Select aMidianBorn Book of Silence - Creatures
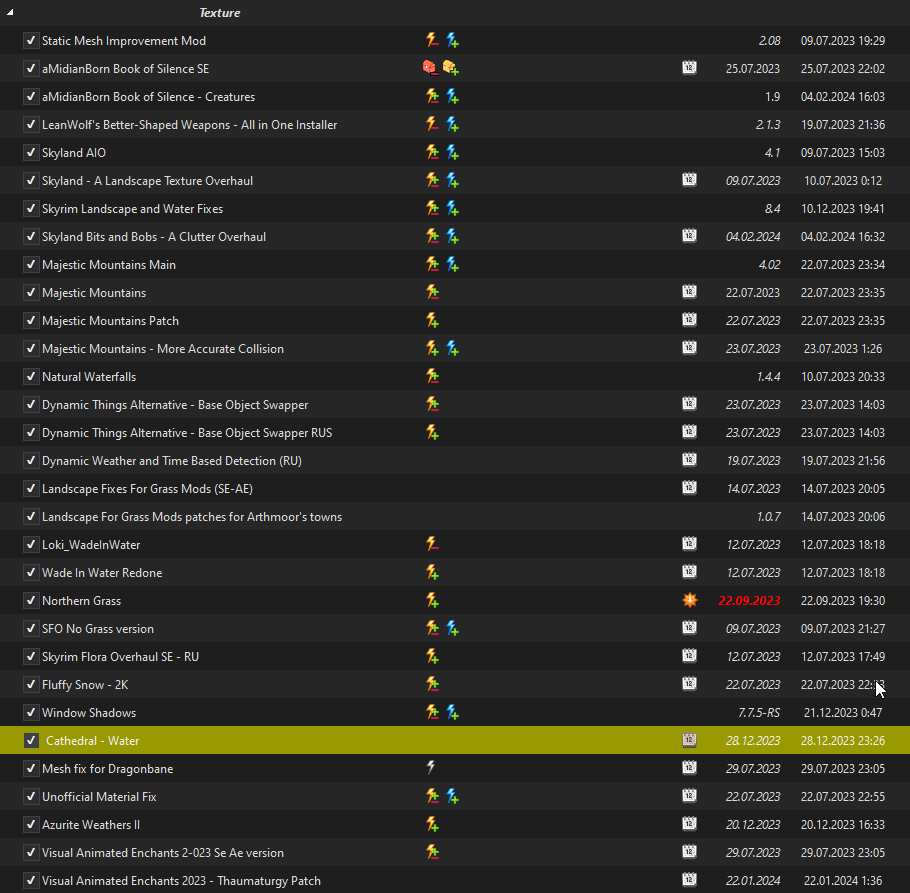The width and height of the screenshot is (910, 893). tap(149, 97)
